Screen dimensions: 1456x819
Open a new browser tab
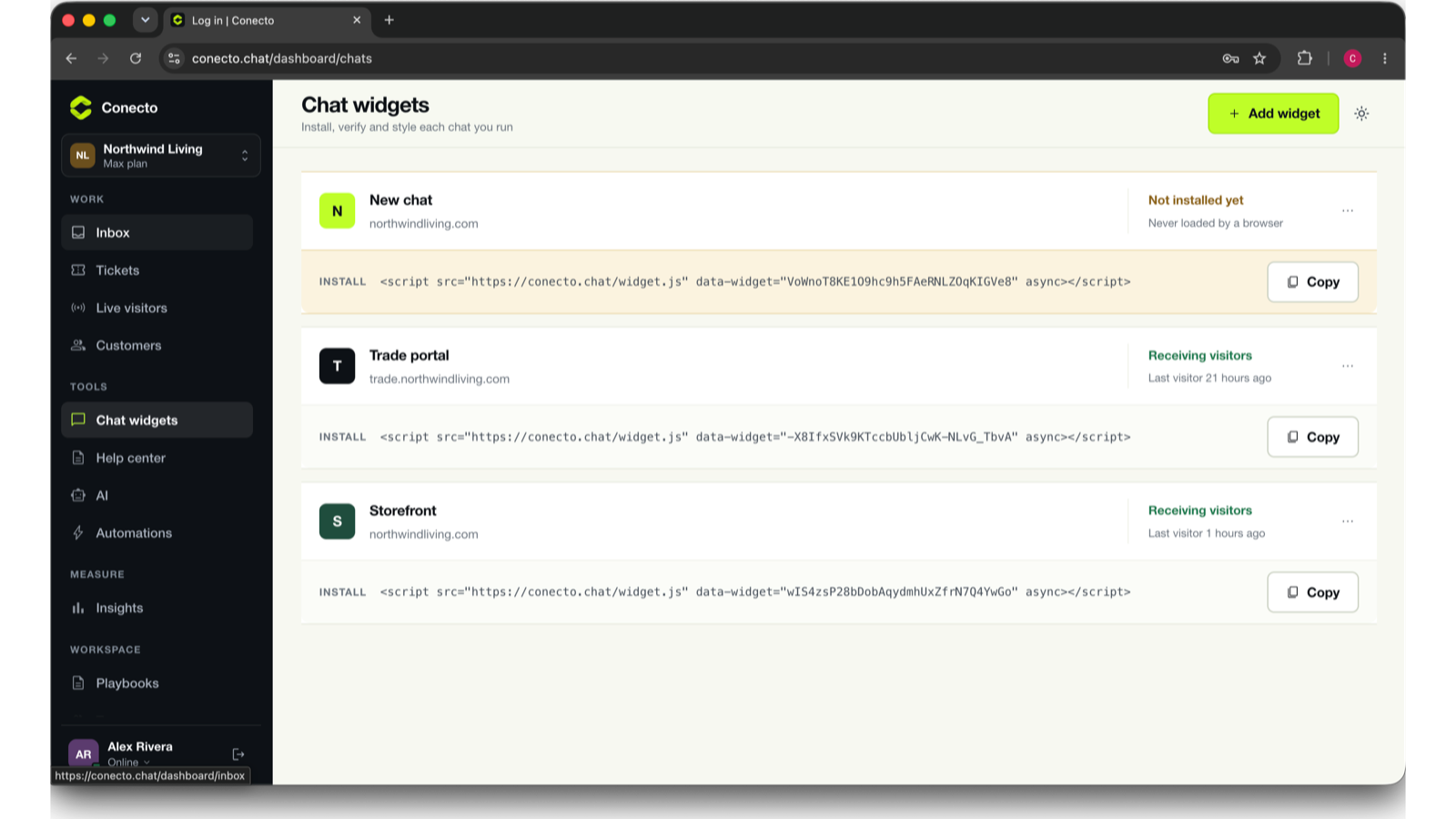coord(389,20)
